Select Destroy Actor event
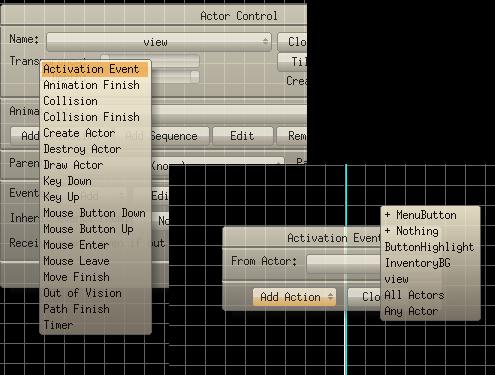Viewport: 495px width, 375px height. click(95, 149)
